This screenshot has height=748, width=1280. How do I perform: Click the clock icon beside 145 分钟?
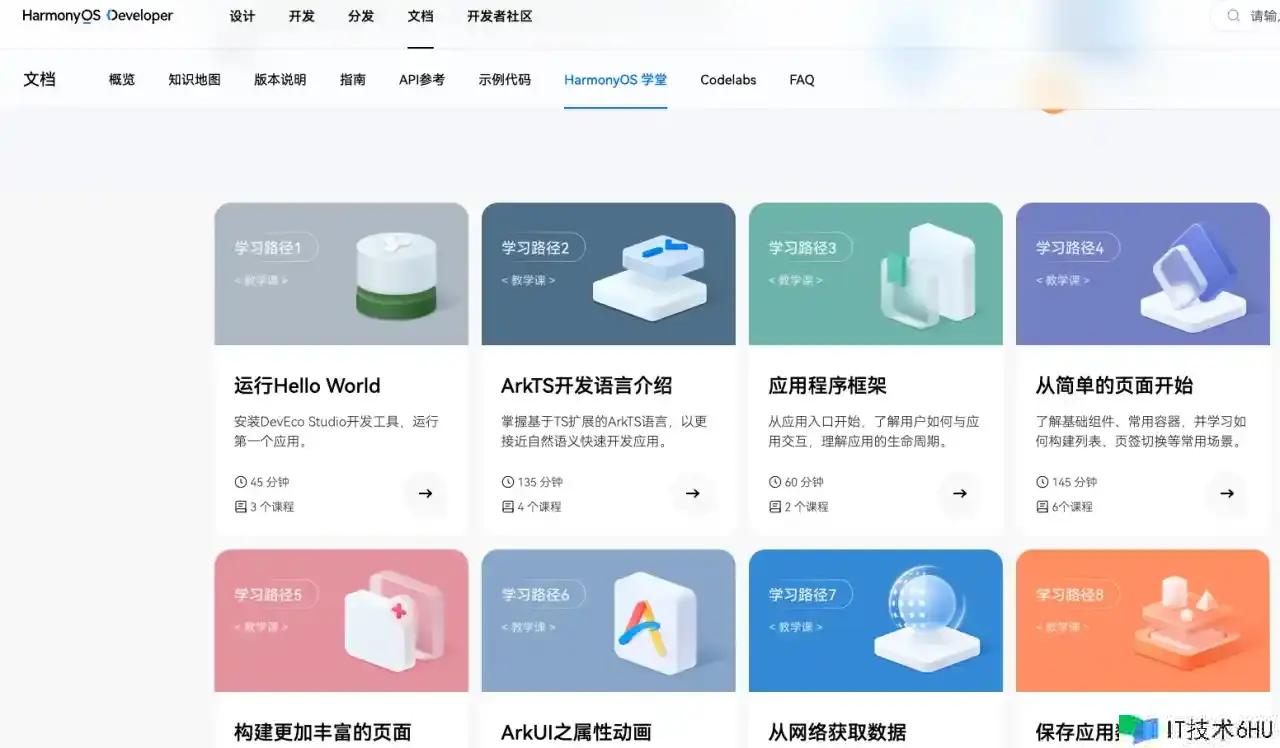click(x=1042, y=482)
